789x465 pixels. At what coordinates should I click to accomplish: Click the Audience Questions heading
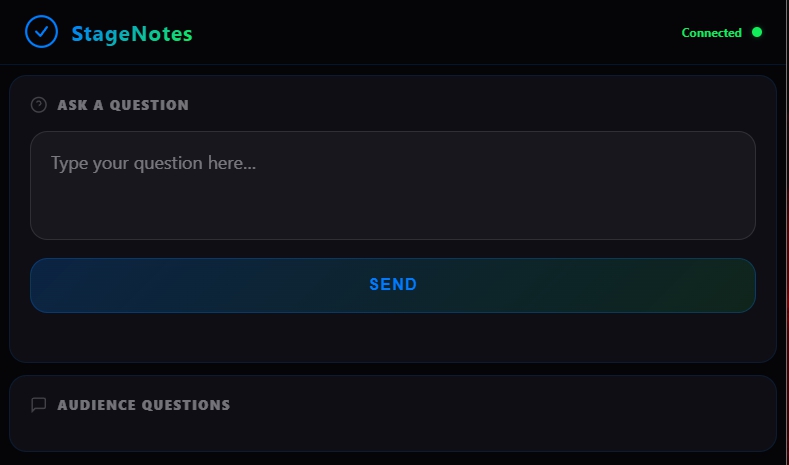144,405
